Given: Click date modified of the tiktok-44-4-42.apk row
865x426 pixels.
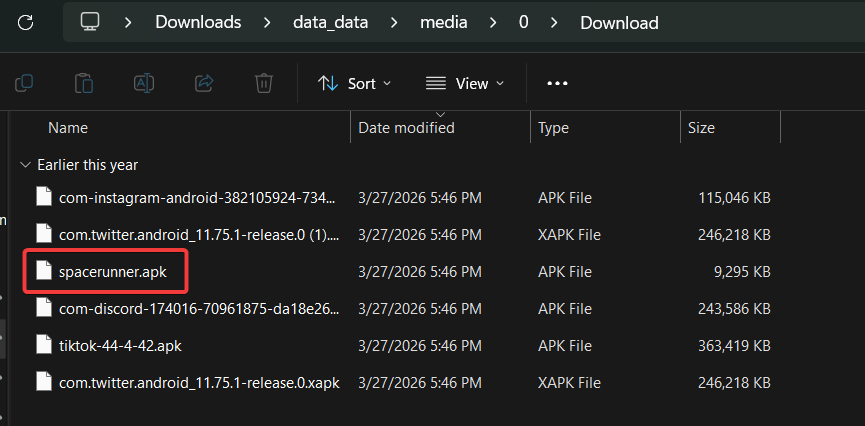Looking at the screenshot, I should coord(420,345).
